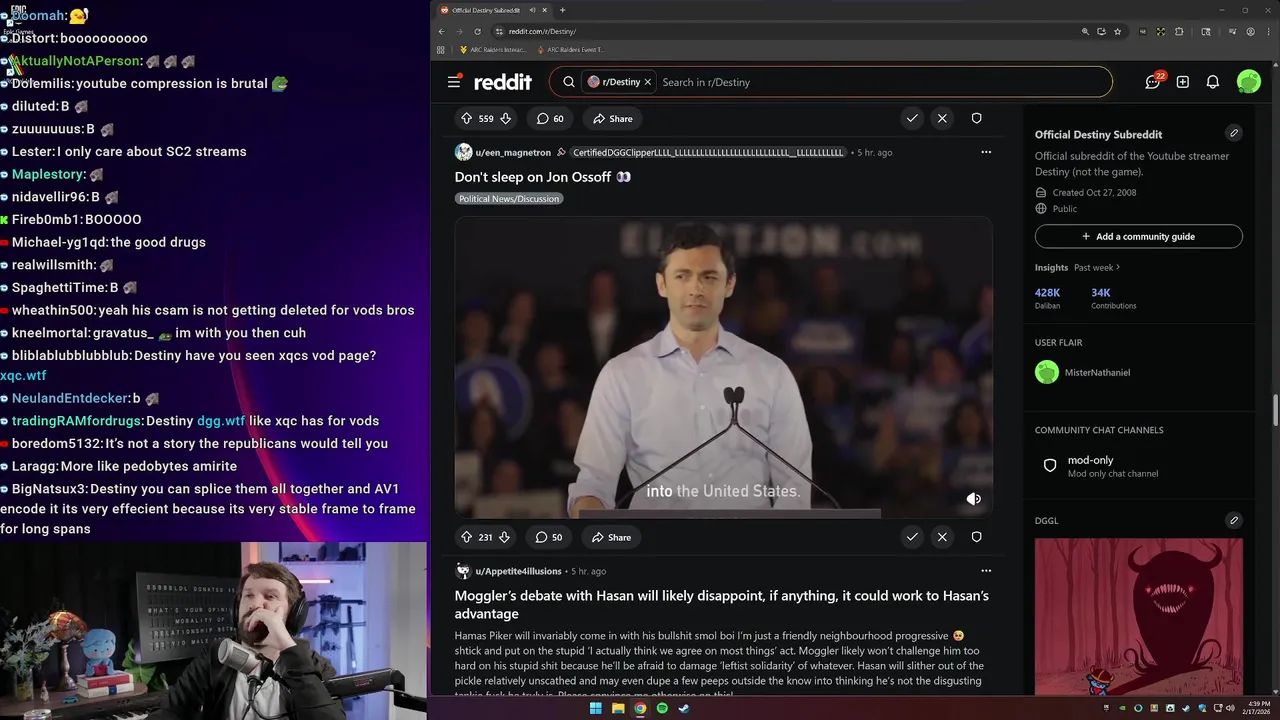1280x720 pixels.
Task: Click the reddit logo
Action: click(503, 82)
